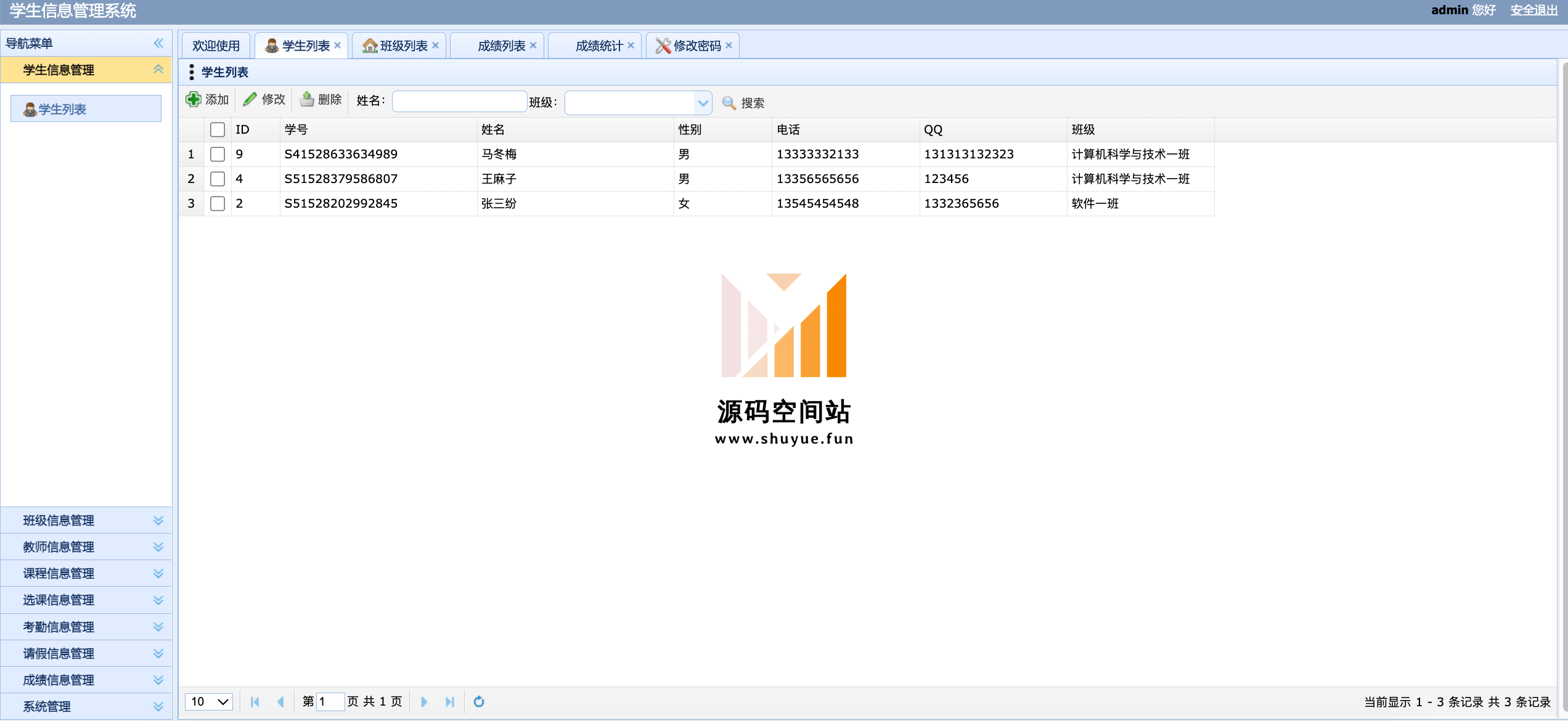The image size is (1568, 721).
Task: Select student number S51528202992845
Action: coord(341,203)
